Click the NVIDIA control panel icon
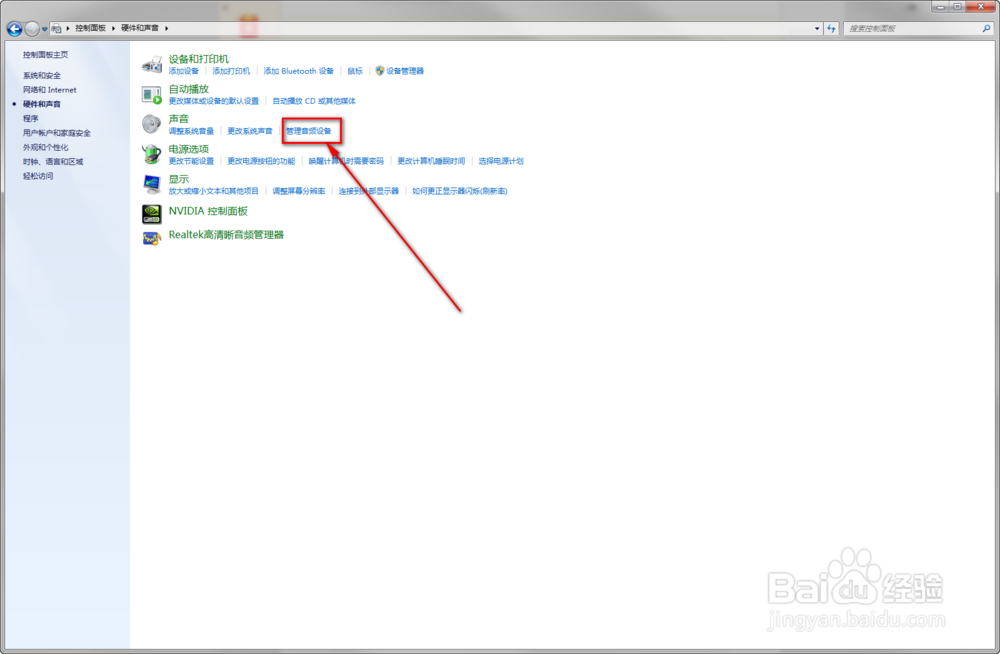This screenshot has width=1000, height=654. click(152, 214)
